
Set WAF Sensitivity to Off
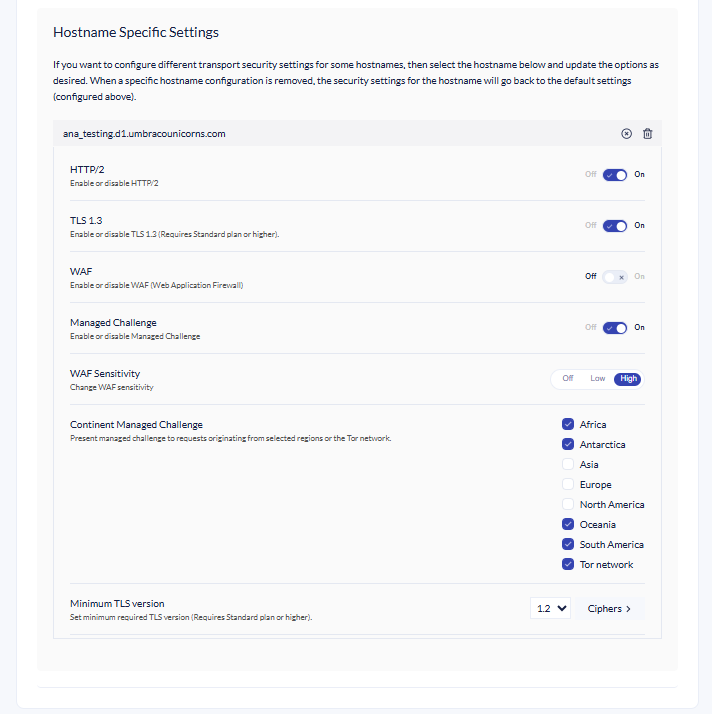click(x=567, y=379)
